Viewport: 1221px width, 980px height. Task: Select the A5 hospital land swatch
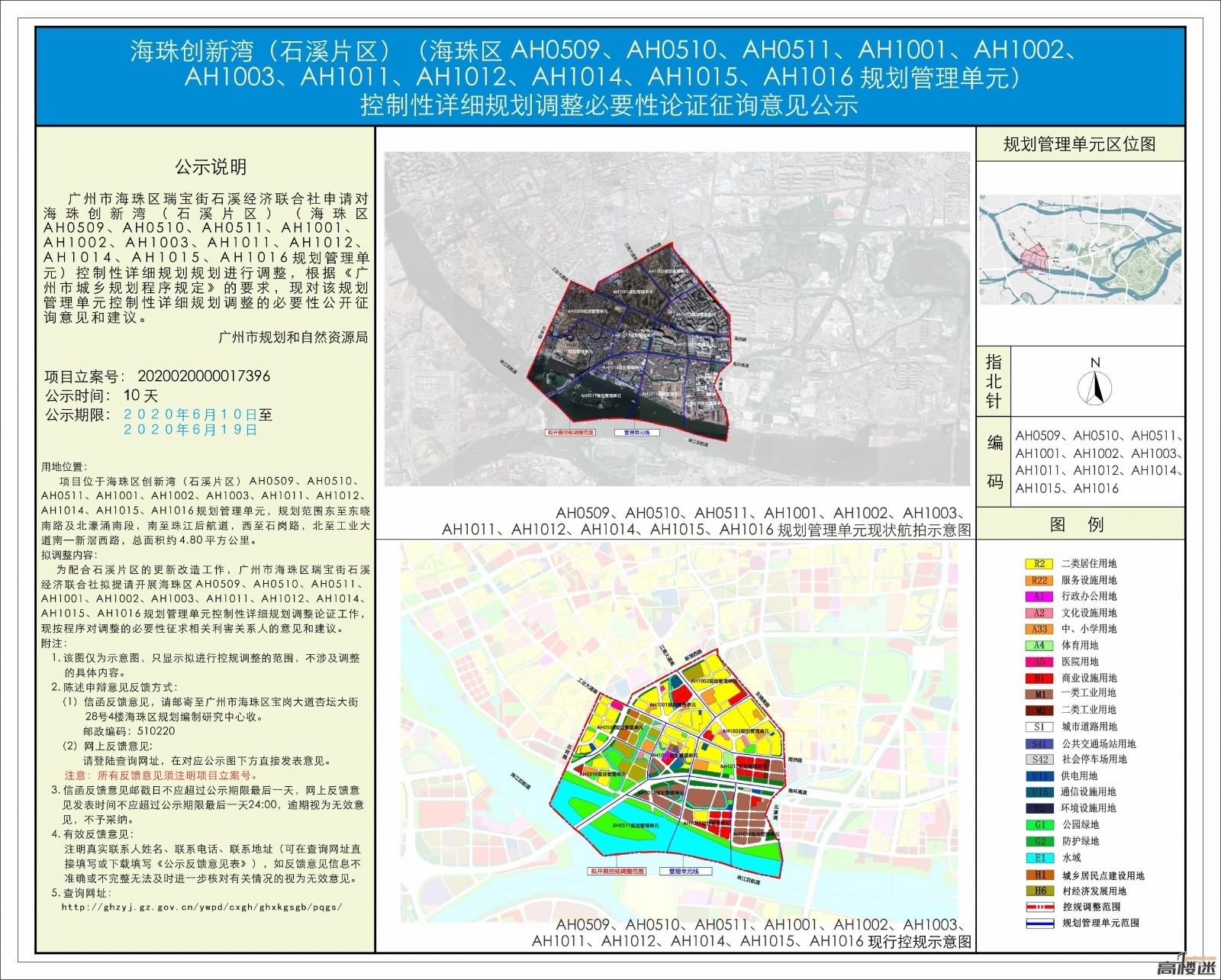(x=1039, y=662)
